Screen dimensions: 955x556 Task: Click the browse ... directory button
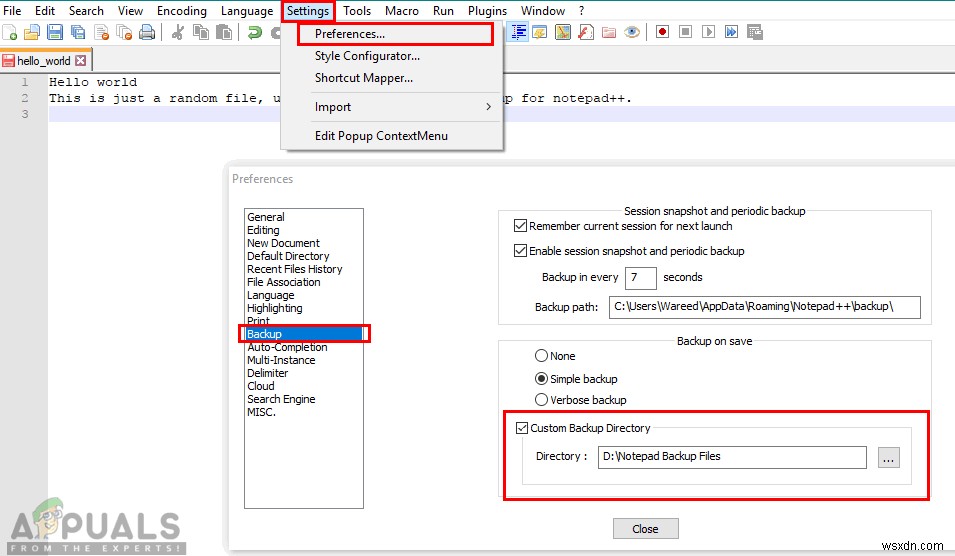pos(889,457)
